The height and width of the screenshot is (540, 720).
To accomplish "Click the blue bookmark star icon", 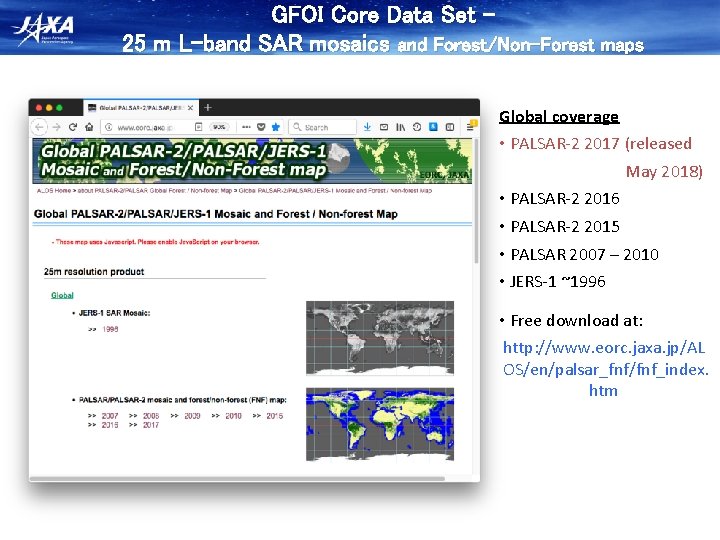I will pyautogui.click(x=276, y=127).
